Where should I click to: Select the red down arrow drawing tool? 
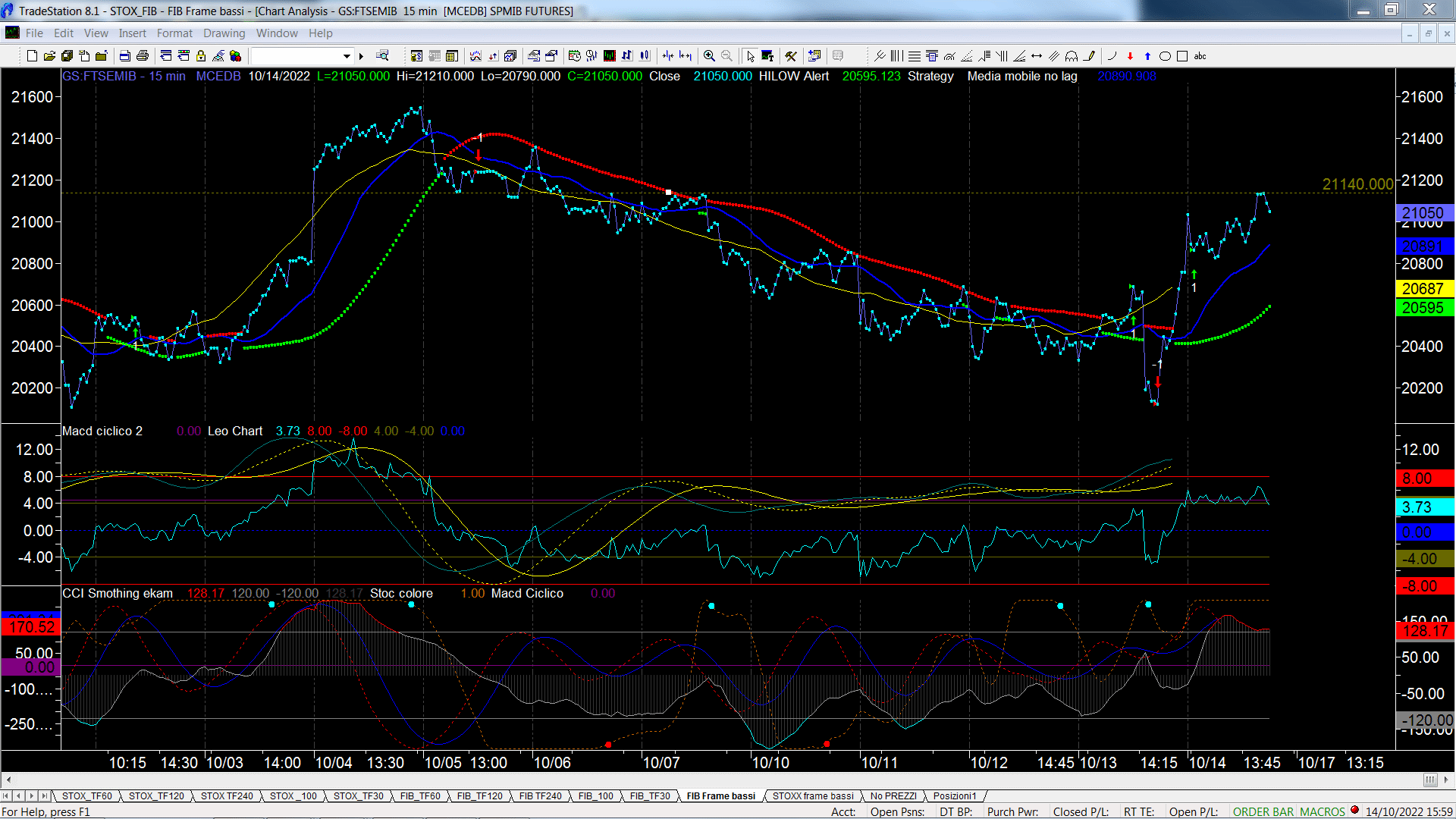[1130, 56]
